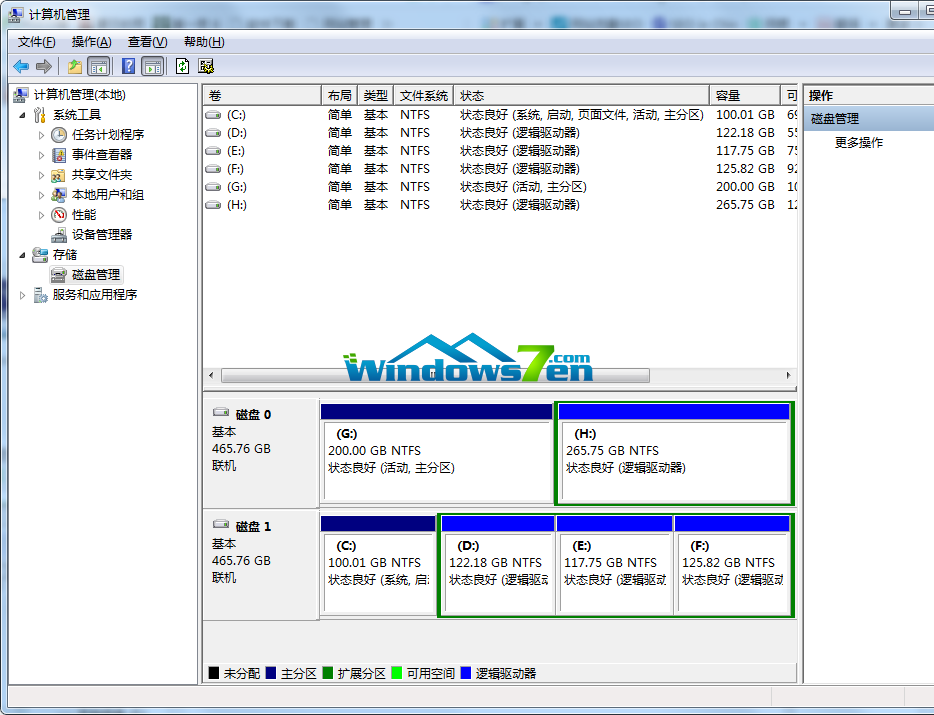The height and width of the screenshot is (715, 934).
Task: Click the Back arrow in the toolbar
Action: (x=21, y=66)
